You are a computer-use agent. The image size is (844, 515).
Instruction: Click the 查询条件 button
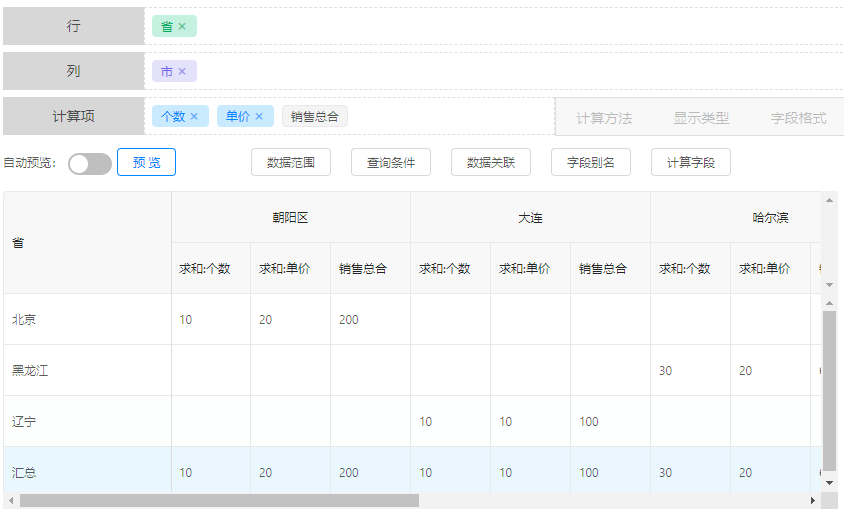click(x=391, y=162)
